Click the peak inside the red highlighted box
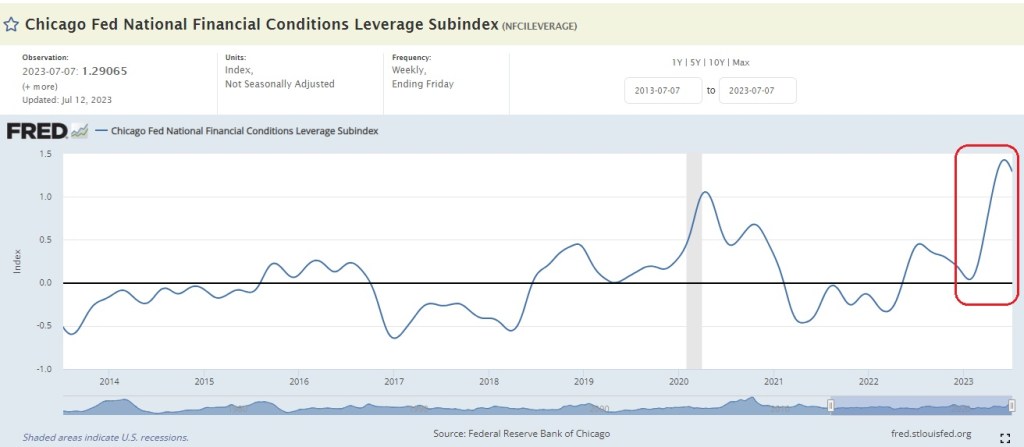This screenshot has height=447, width=1024. coord(1002,160)
